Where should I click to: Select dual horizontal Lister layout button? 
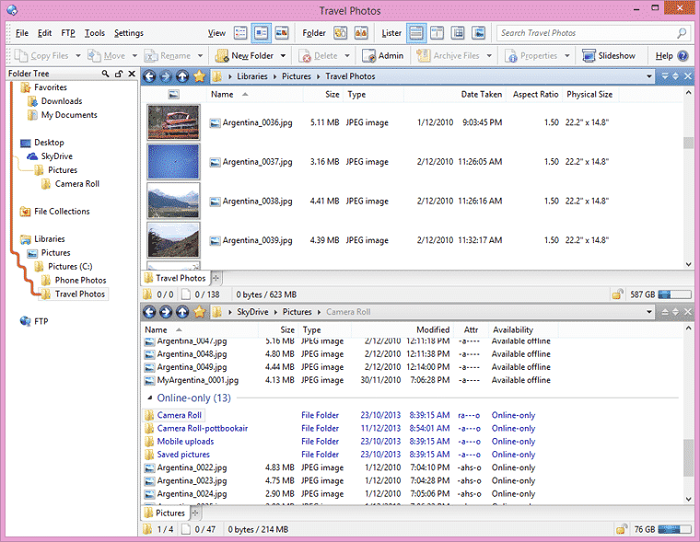tap(416, 33)
